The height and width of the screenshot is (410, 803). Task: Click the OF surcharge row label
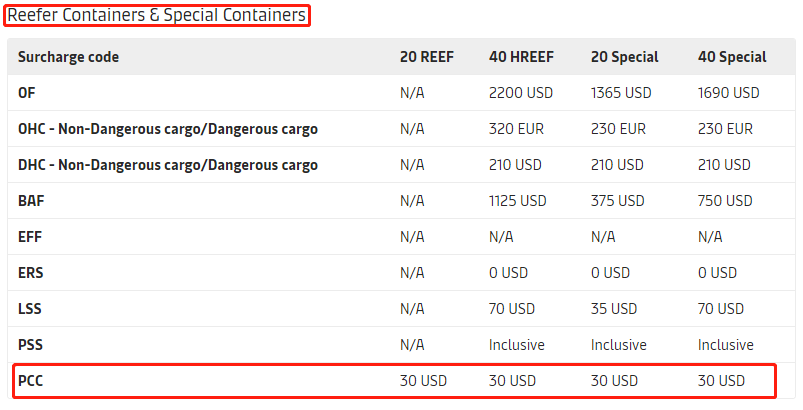click(x=28, y=93)
